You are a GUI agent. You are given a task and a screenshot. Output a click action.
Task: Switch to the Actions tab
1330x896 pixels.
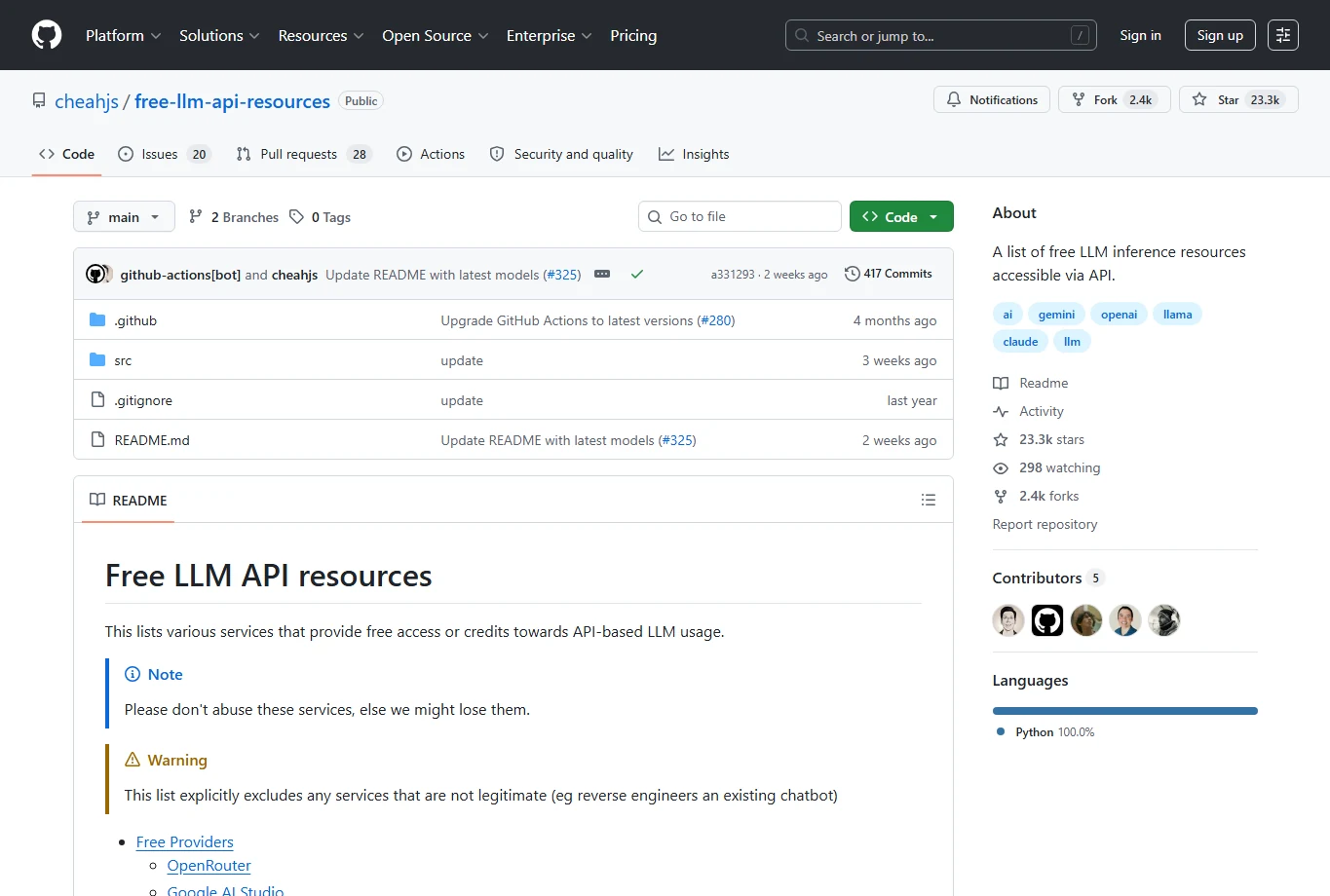tap(431, 154)
